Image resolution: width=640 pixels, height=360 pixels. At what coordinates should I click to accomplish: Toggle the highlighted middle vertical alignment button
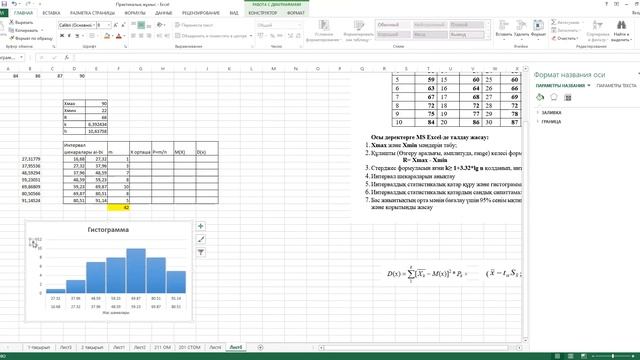coord(141,25)
